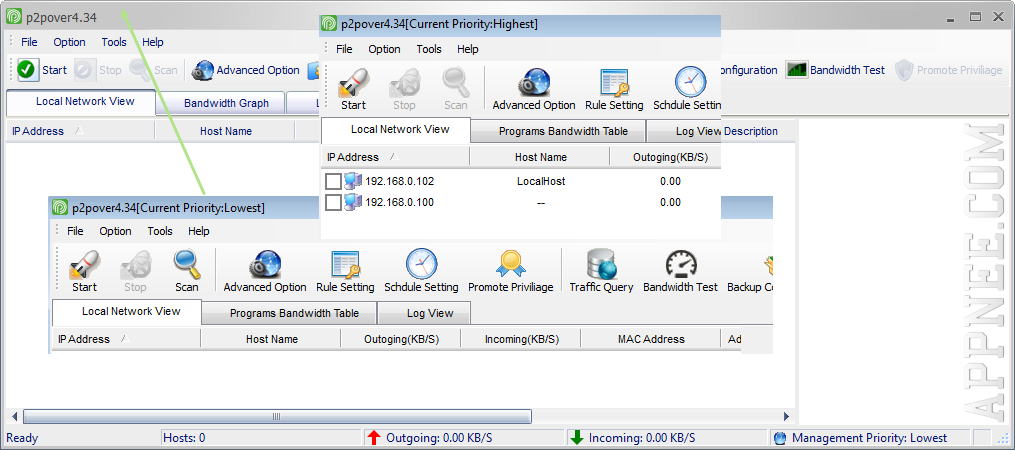Screen dimensions: 1015x450
Task: Click Start icon in main p2pover4.34 window
Action: 27,70
